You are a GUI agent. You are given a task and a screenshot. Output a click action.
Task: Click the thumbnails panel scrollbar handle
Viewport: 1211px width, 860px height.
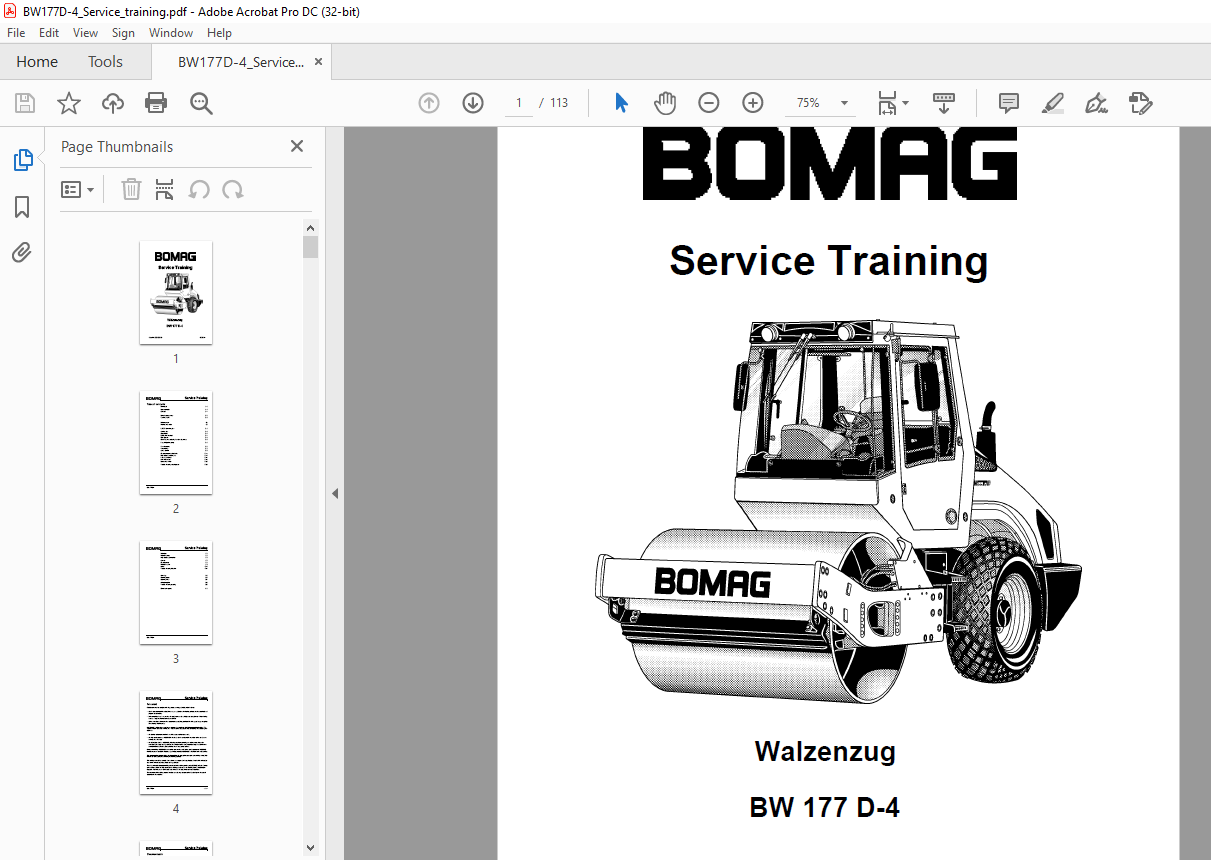(x=310, y=247)
